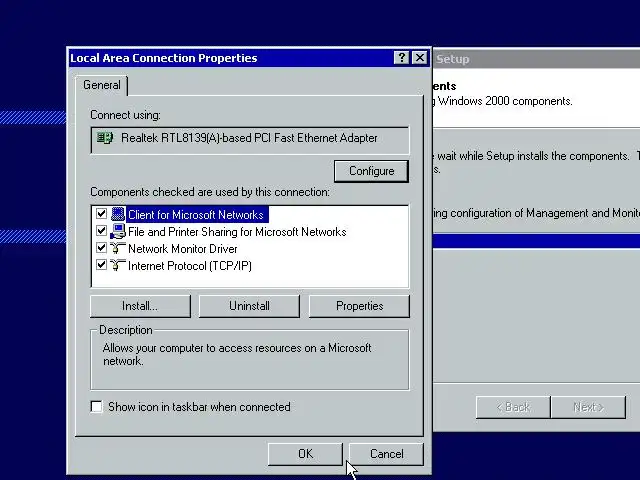Switch to the General tab
640x480 pixels.
[x=102, y=85]
